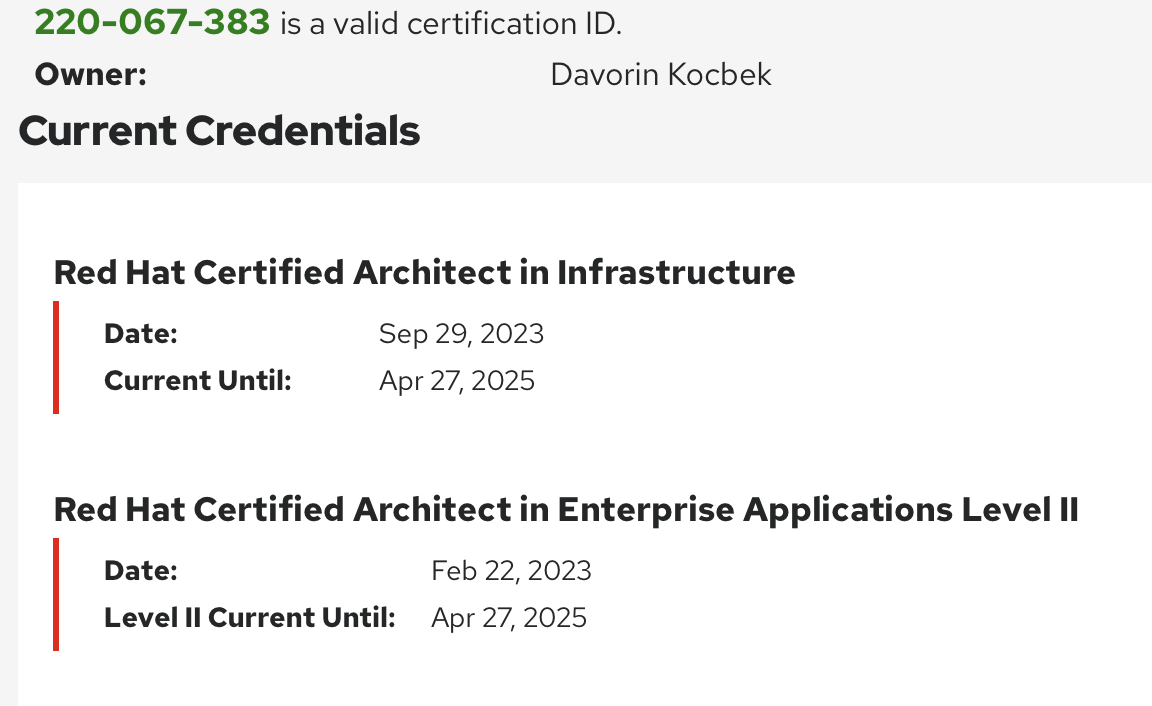Click the Current Until label
1152x706 pixels.
coord(197,381)
